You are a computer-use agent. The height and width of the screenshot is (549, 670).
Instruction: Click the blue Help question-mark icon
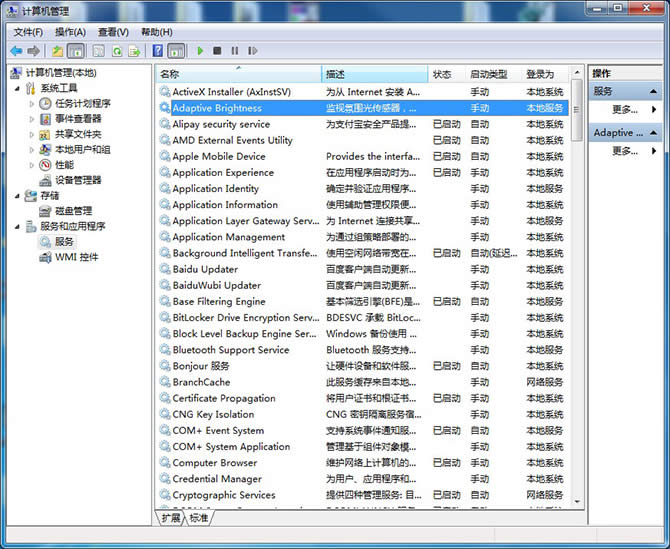point(158,50)
